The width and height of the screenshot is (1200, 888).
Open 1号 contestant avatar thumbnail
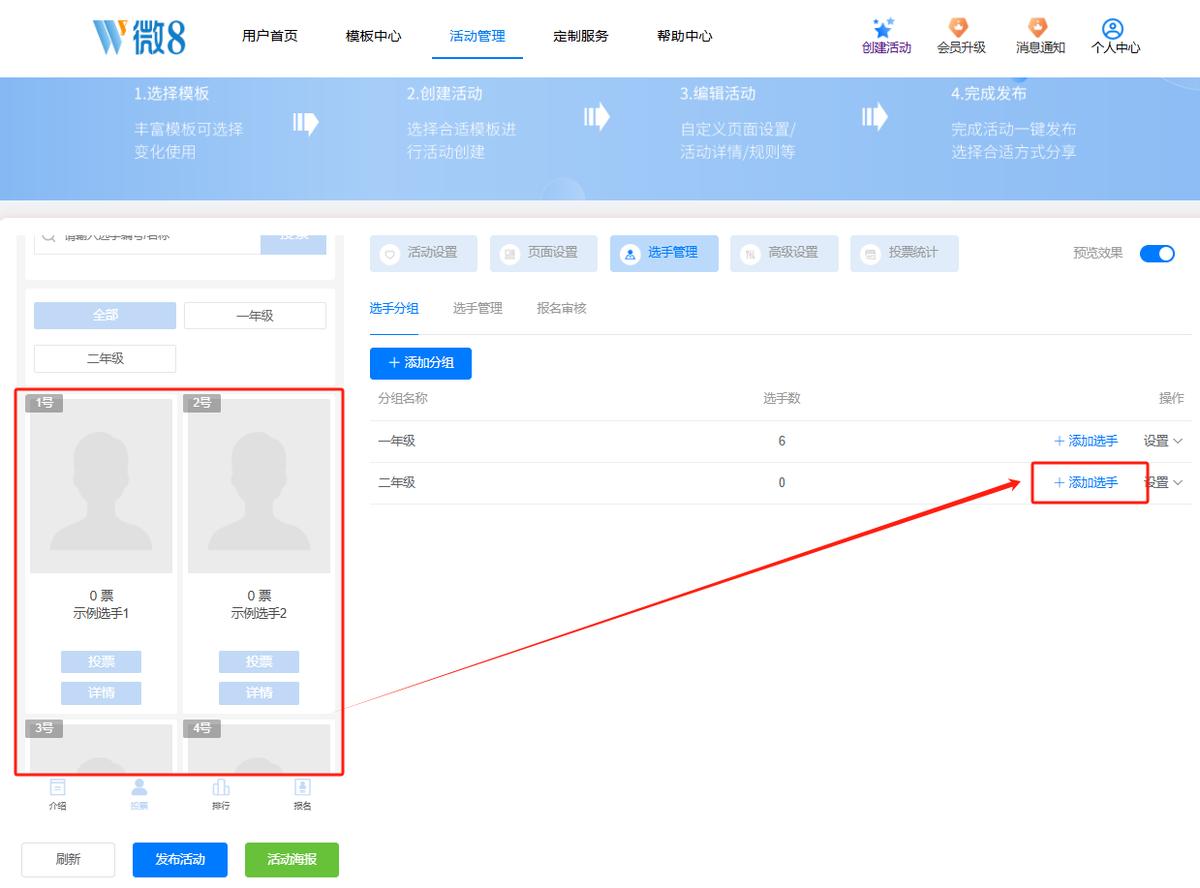[x=101, y=486]
